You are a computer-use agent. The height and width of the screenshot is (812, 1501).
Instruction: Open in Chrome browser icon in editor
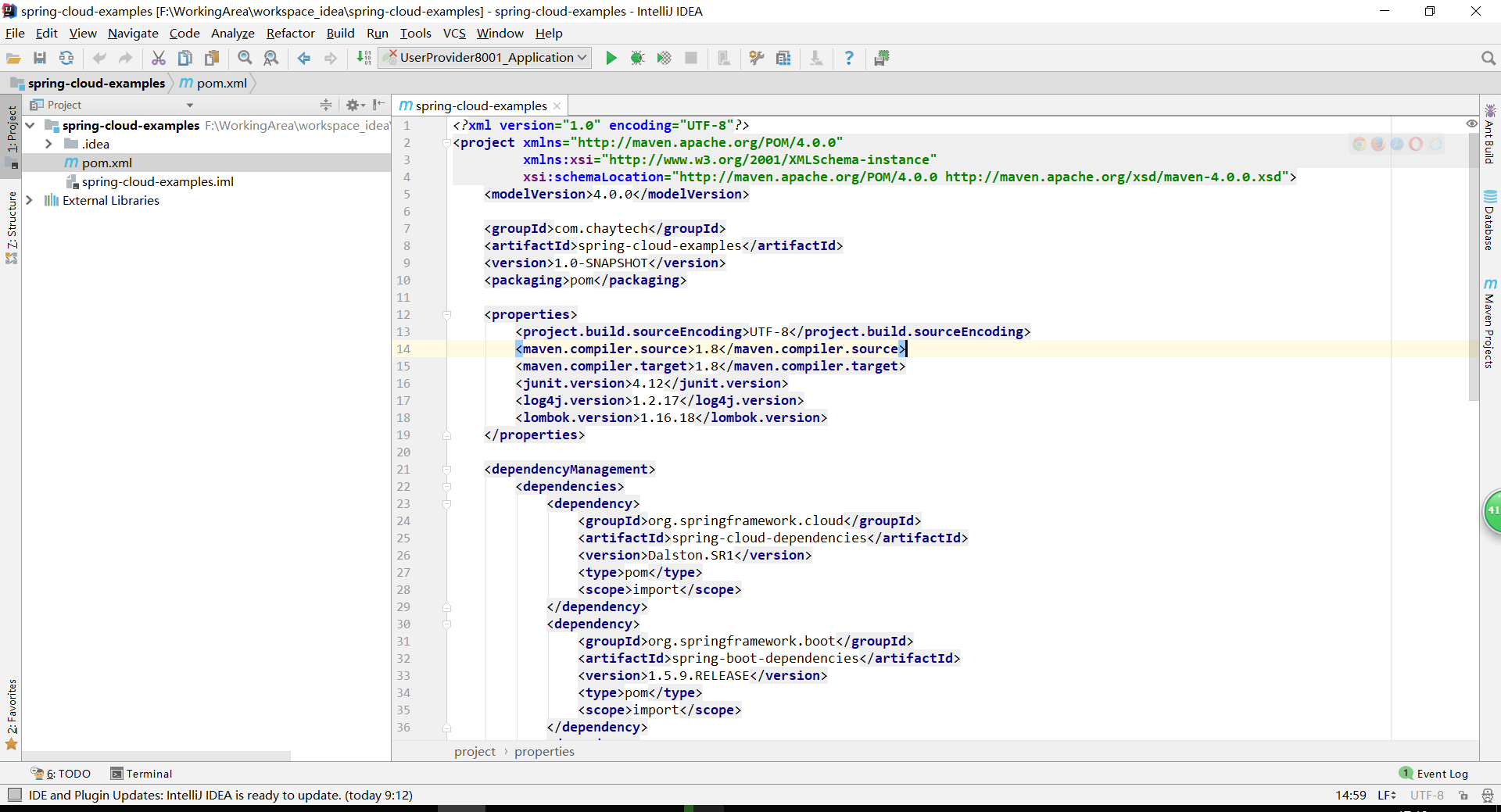(1359, 144)
